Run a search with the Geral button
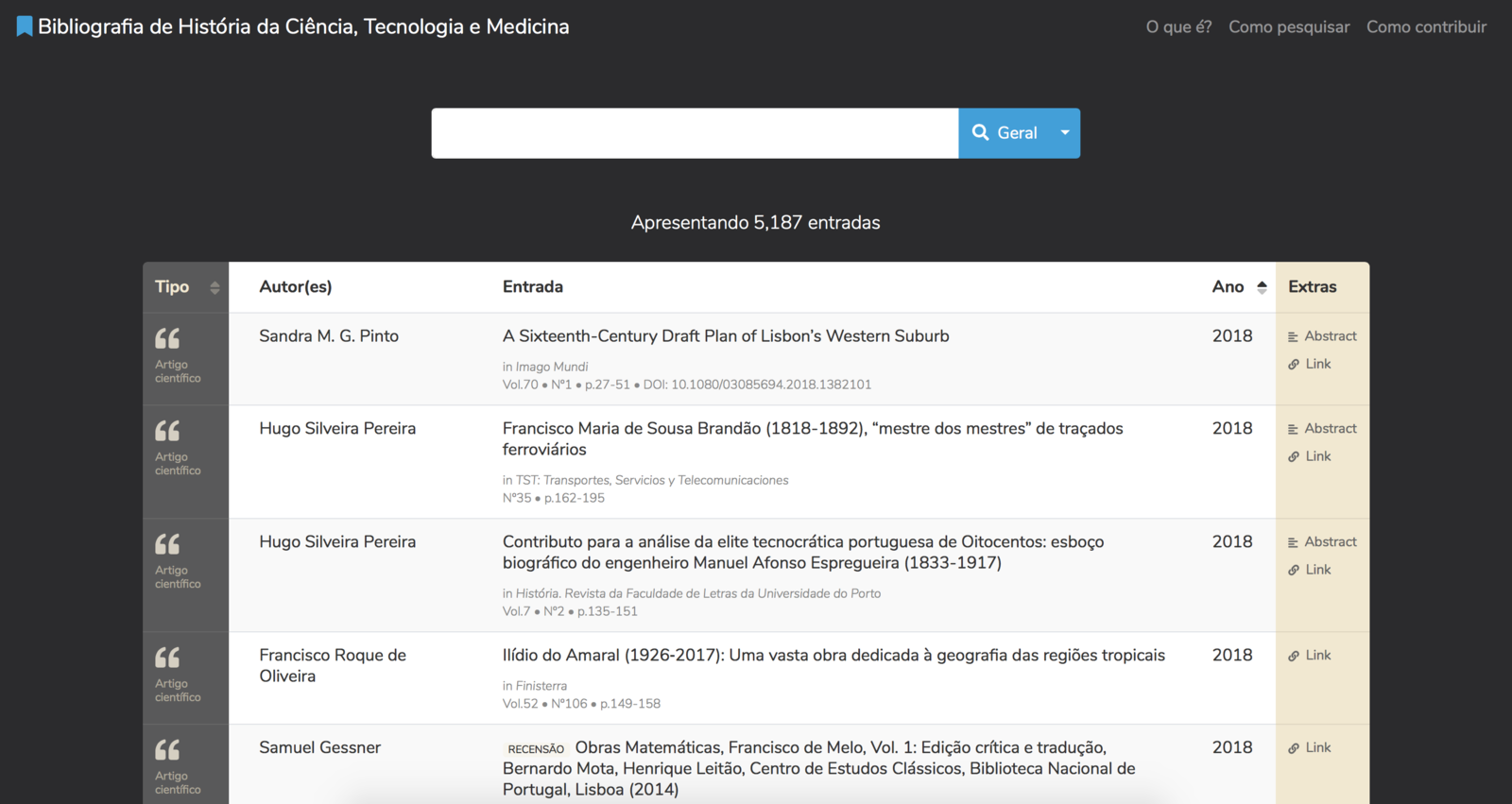The height and width of the screenshot is (804, 1512). tap(1005, 133)
